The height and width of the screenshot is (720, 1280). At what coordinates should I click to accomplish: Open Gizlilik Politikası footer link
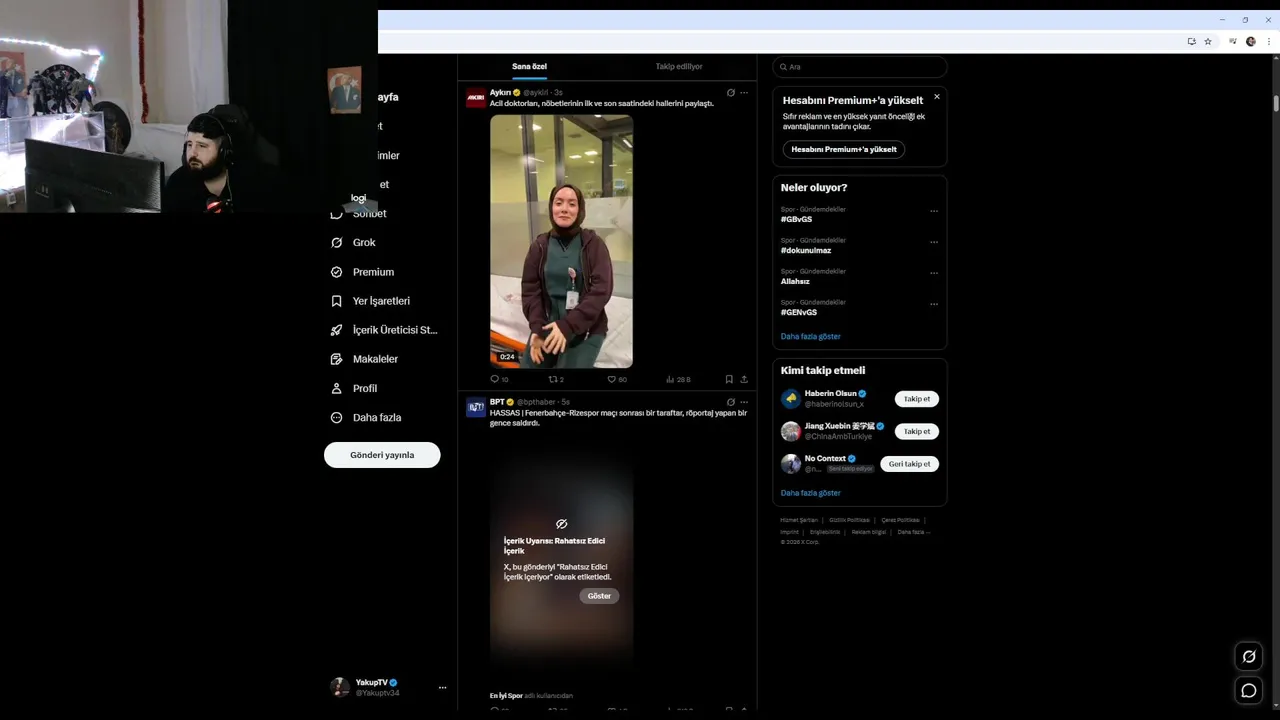[x=850, y=520]
